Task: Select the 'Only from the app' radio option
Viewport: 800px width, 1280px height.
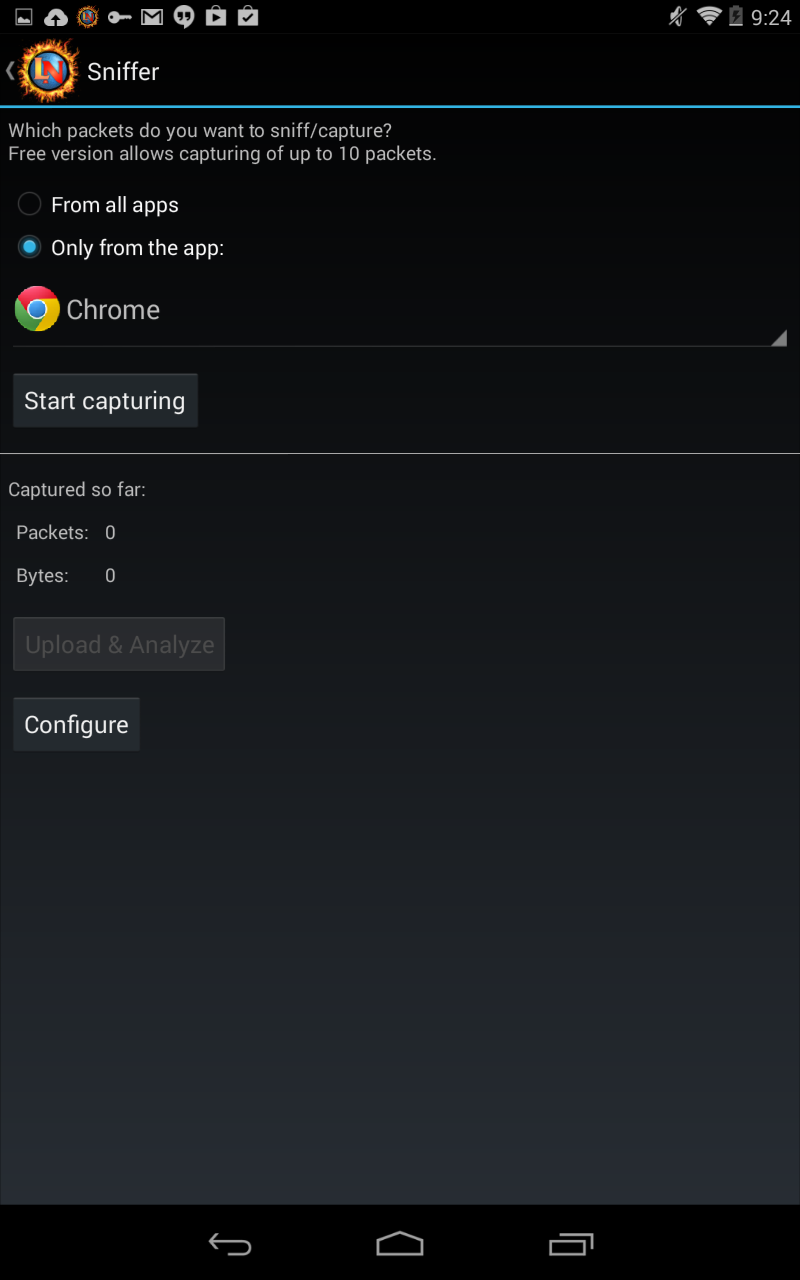Action: tap(30, 247)
